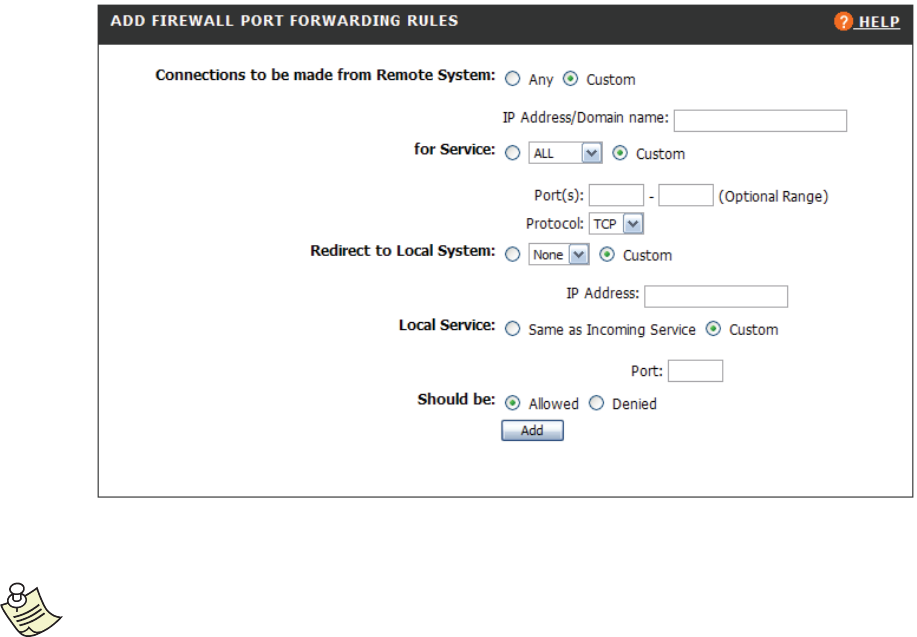Click the starting Port(s) input field
The height and width of the screenshot is (637, 917).
pos(617,195)
